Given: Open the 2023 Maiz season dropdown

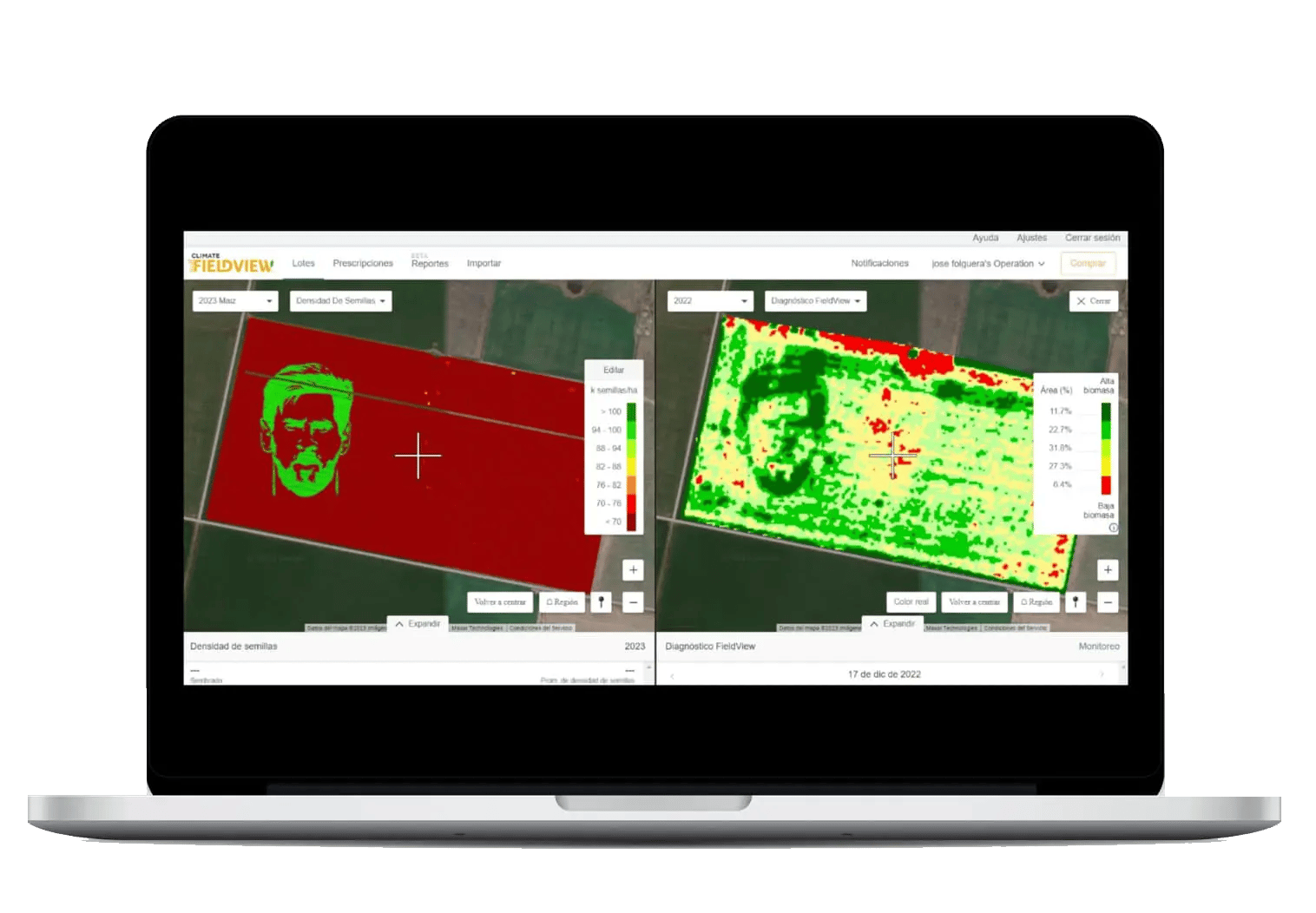Looking at the screenshot, I should tap(235, 300).
